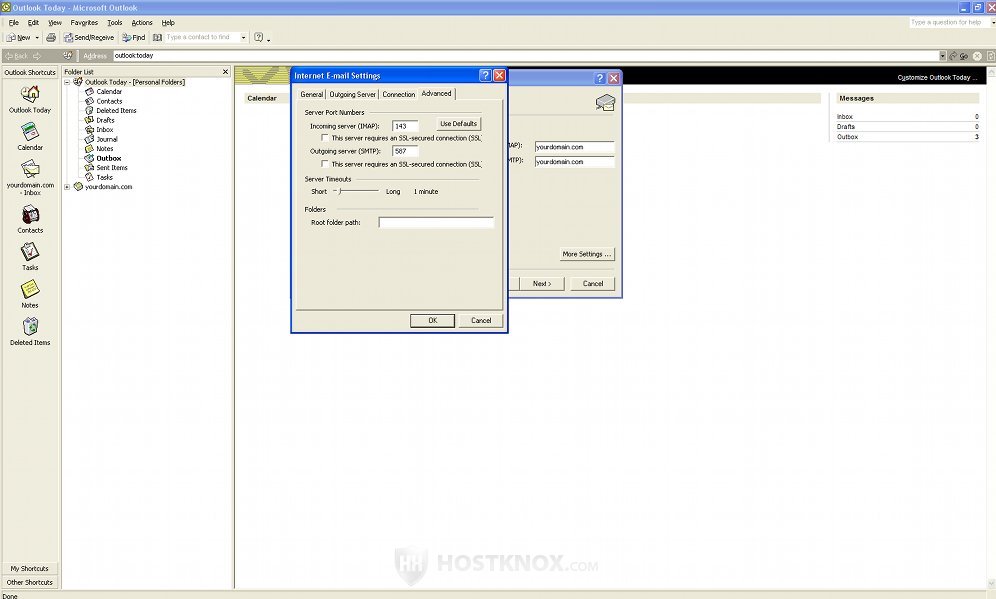Enable SSL checkbox for outgoing SMTP server
This screenshot has height=599, width=996.
[x=325, y=164]
